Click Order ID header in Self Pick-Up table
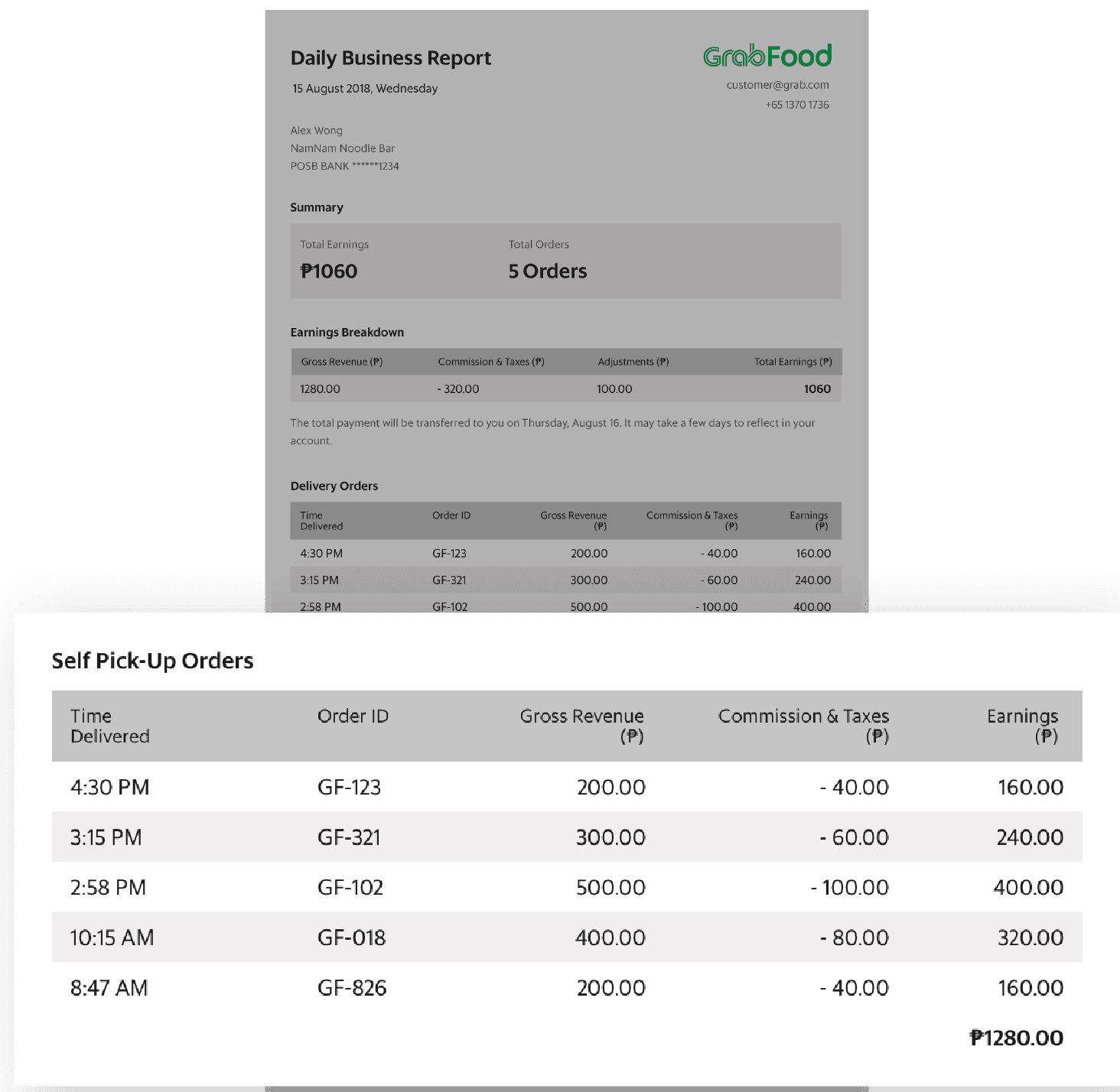Image resolution: width=1120 pixels, height=1092 pixels. pos(353,717)
